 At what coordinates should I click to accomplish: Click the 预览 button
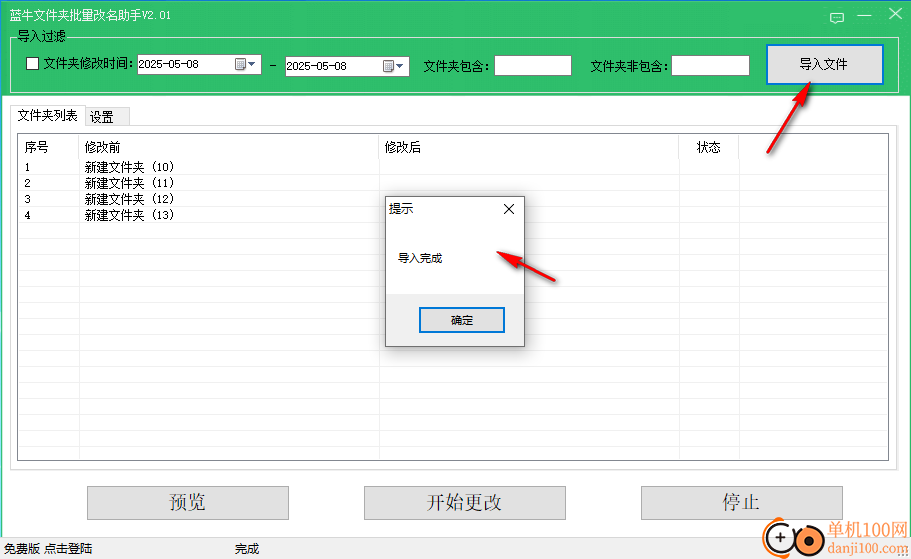[x=188, y=503]
